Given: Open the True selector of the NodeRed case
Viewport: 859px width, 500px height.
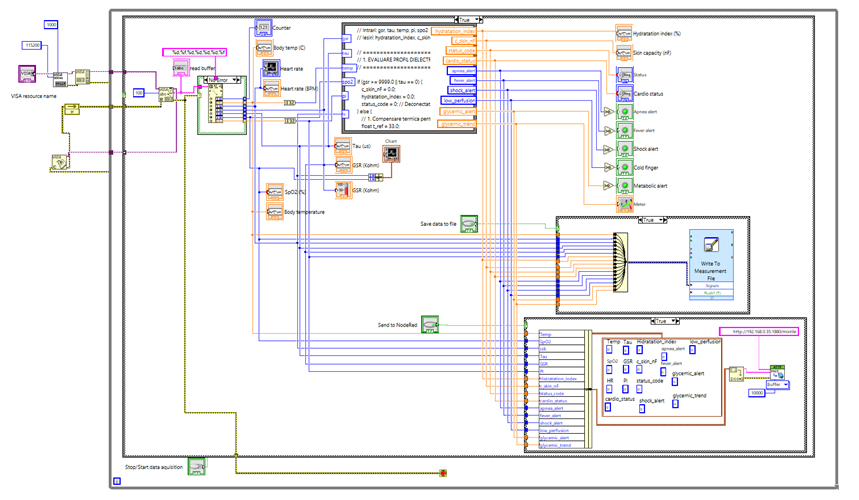Looking at the screenshot, I should tap(666, 321).
